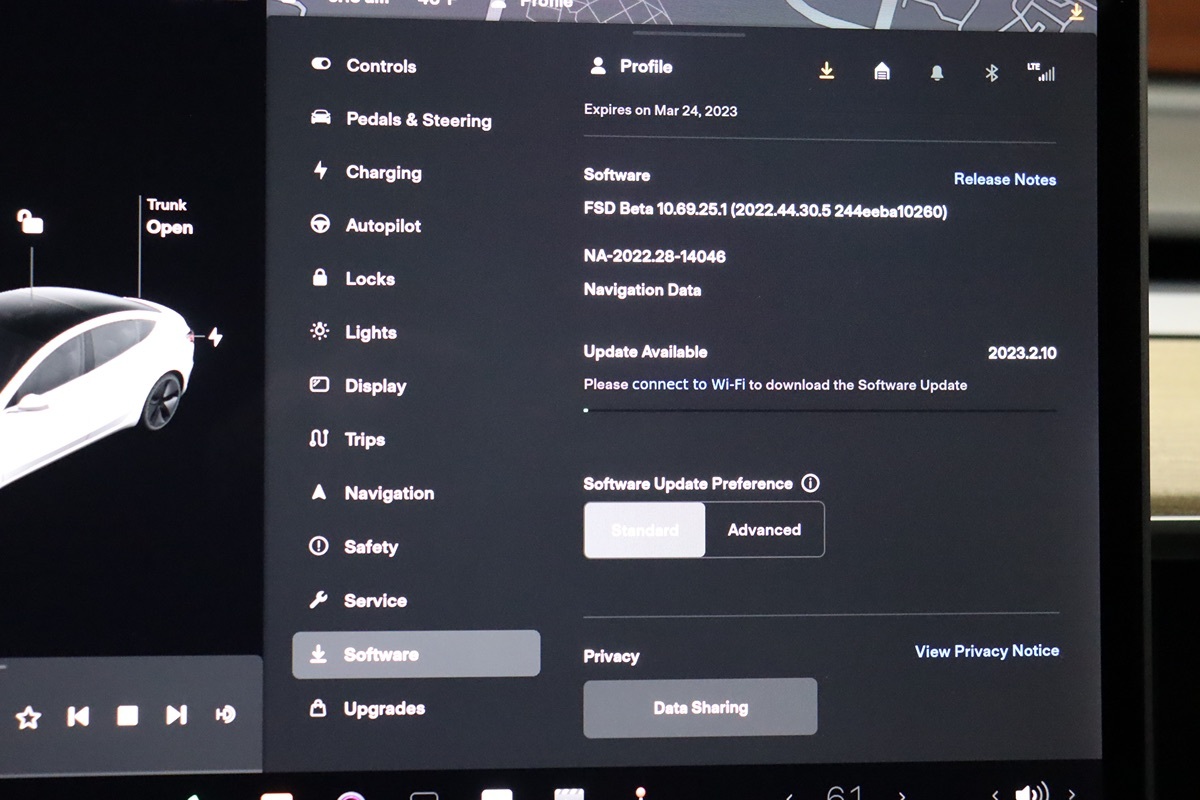Skip to the next track
The image size is (1200, 800).
176,715
